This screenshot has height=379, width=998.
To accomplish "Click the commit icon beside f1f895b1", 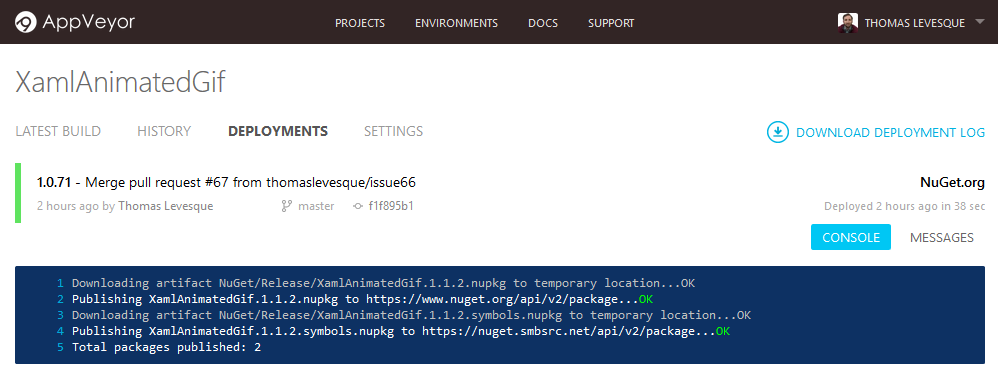I will coord(358,206).
